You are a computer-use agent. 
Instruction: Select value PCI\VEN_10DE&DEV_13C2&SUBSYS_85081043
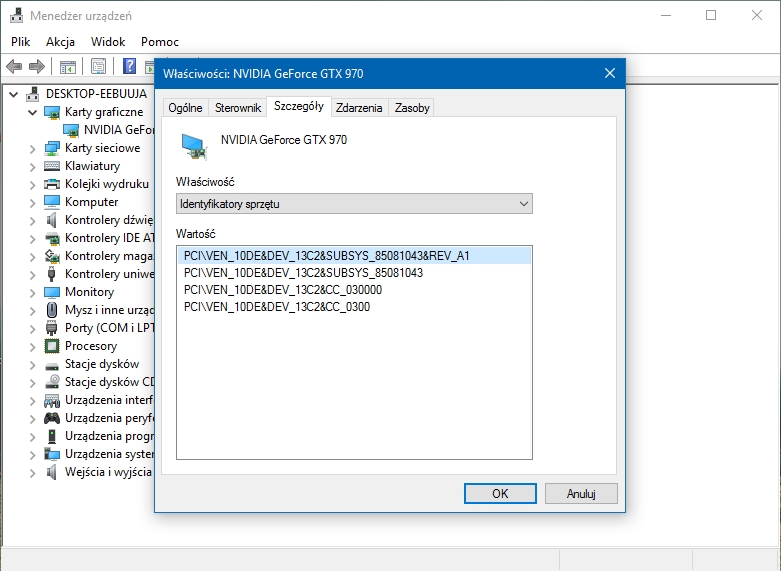point(303,273)
